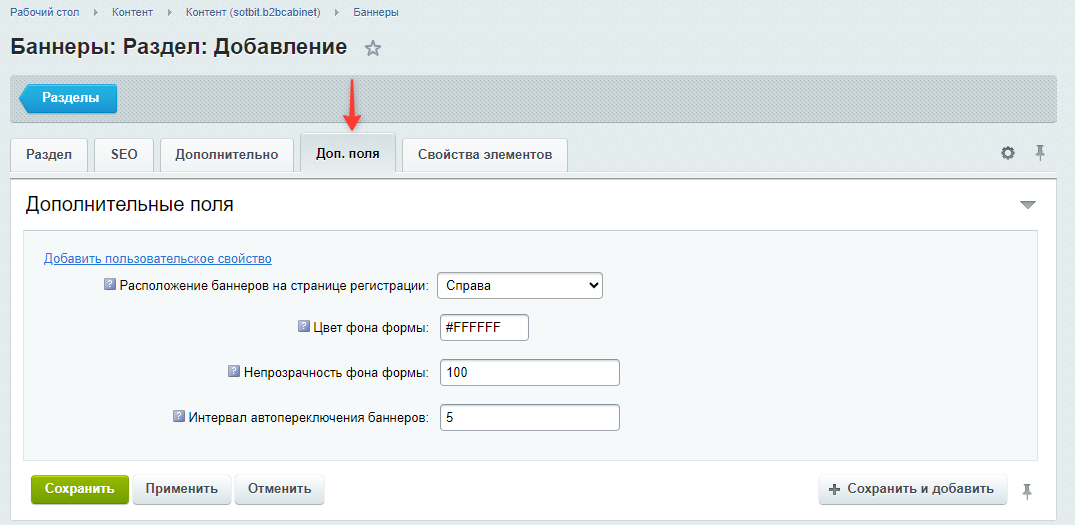Focus the auto-switch interval field
1075x525 pixels.
[529, 417]
